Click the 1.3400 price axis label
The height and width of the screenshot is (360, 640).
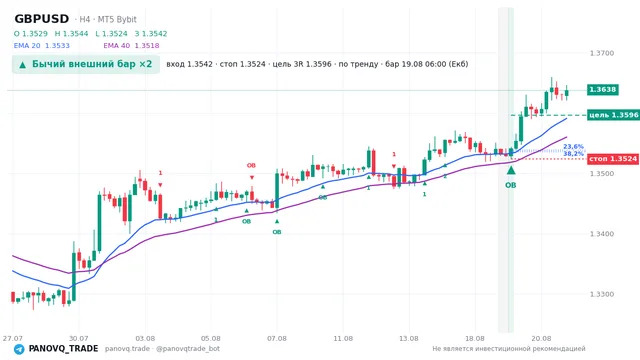pyautogui.click(x=602, y=234)
